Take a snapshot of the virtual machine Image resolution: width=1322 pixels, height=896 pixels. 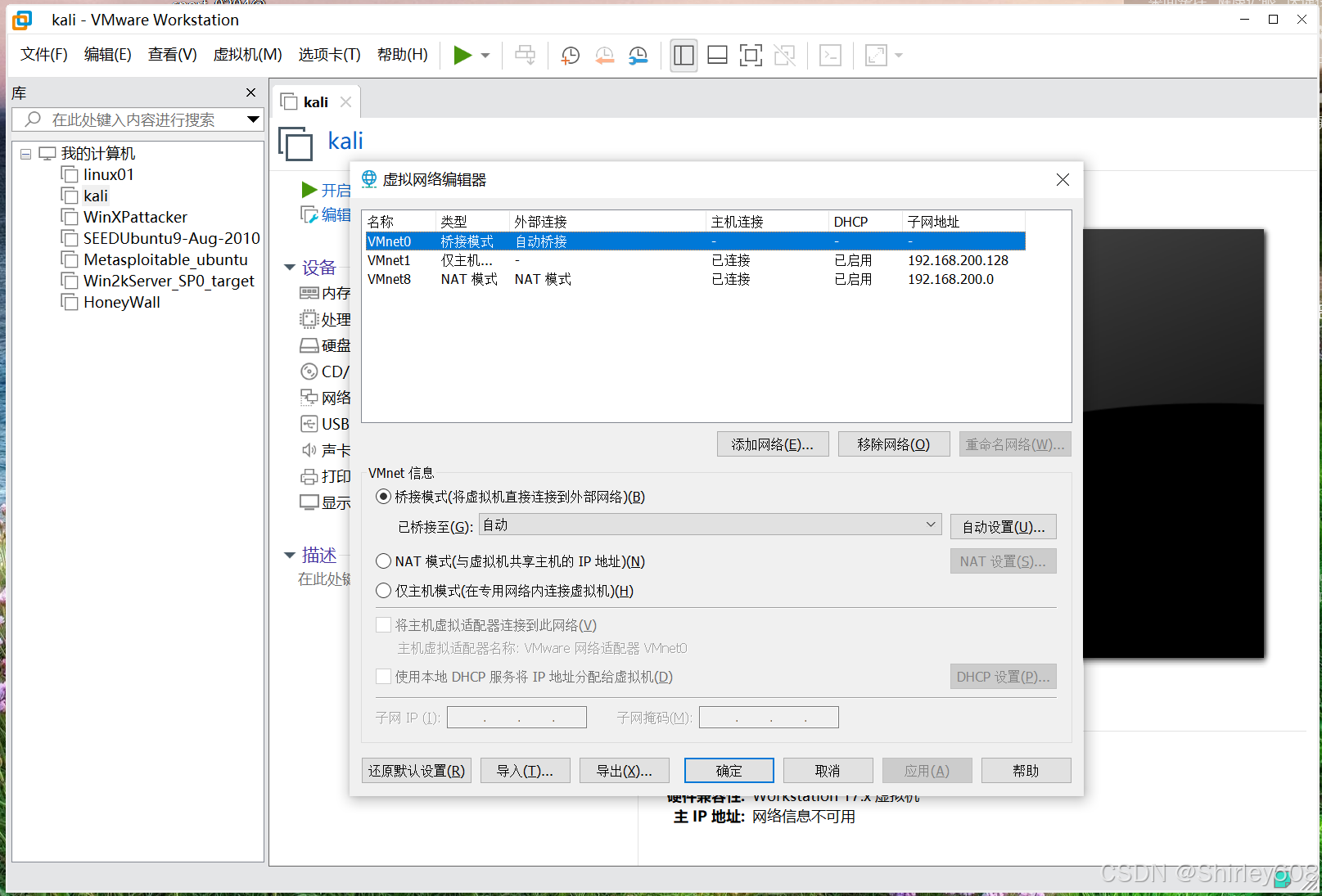[x=570, y=55]
